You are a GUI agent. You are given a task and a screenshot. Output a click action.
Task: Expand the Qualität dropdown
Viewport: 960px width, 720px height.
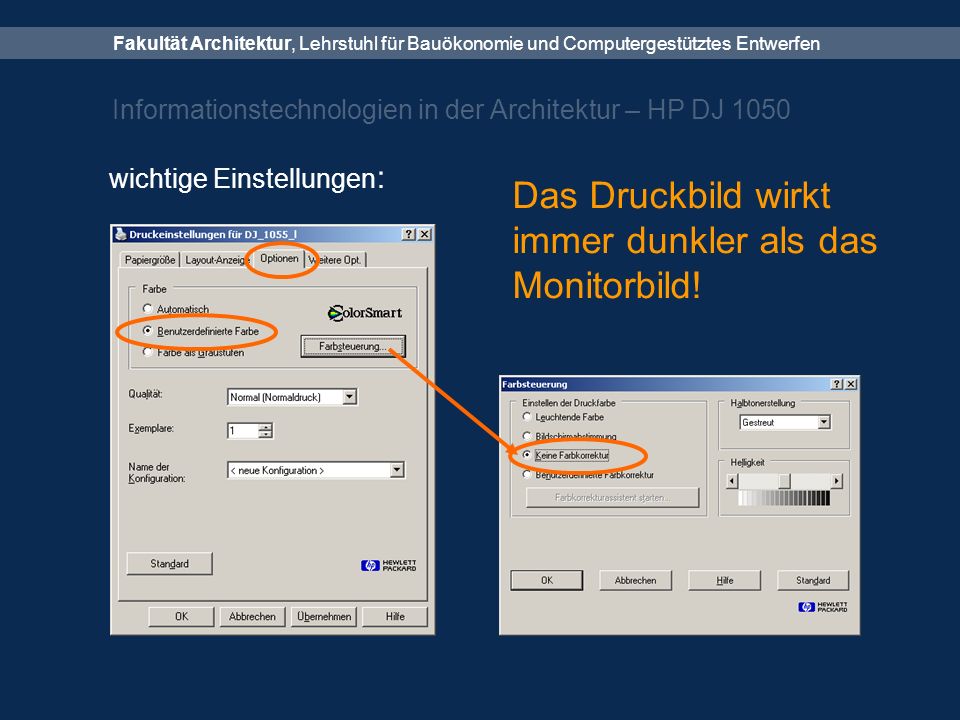pos(349,397)
